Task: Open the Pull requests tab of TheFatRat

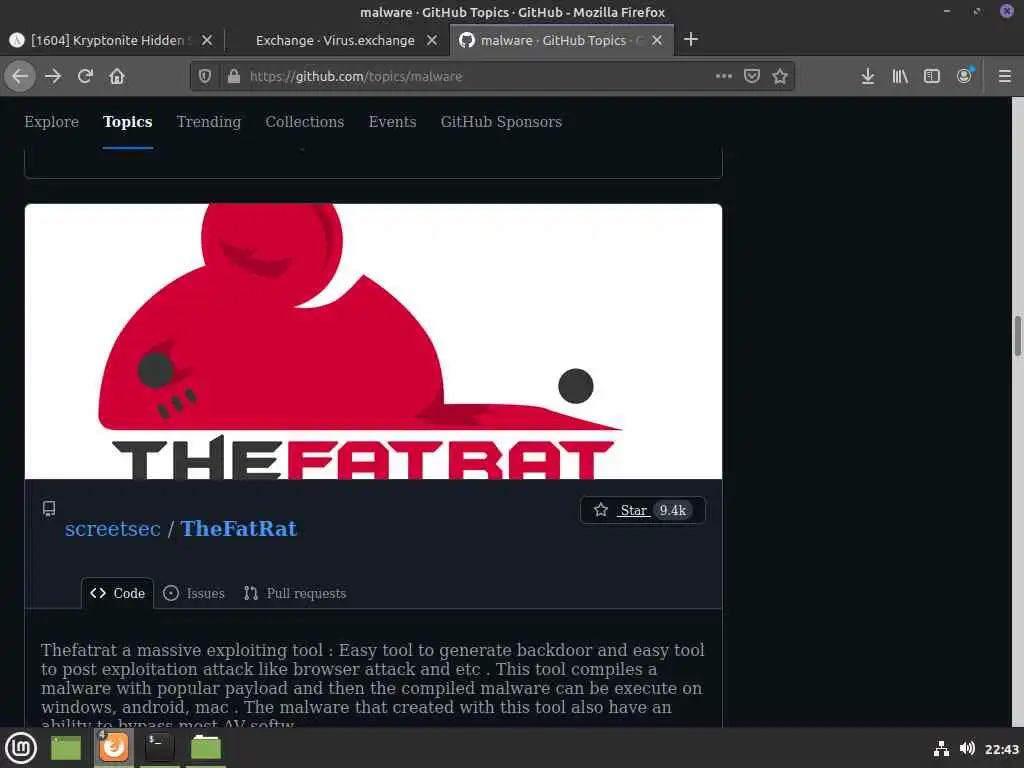Action: click(295, 593)
